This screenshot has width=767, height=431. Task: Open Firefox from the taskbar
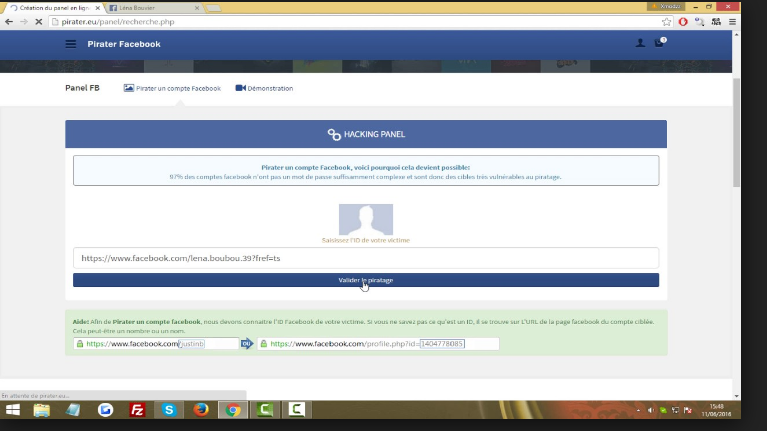(201, 409)
